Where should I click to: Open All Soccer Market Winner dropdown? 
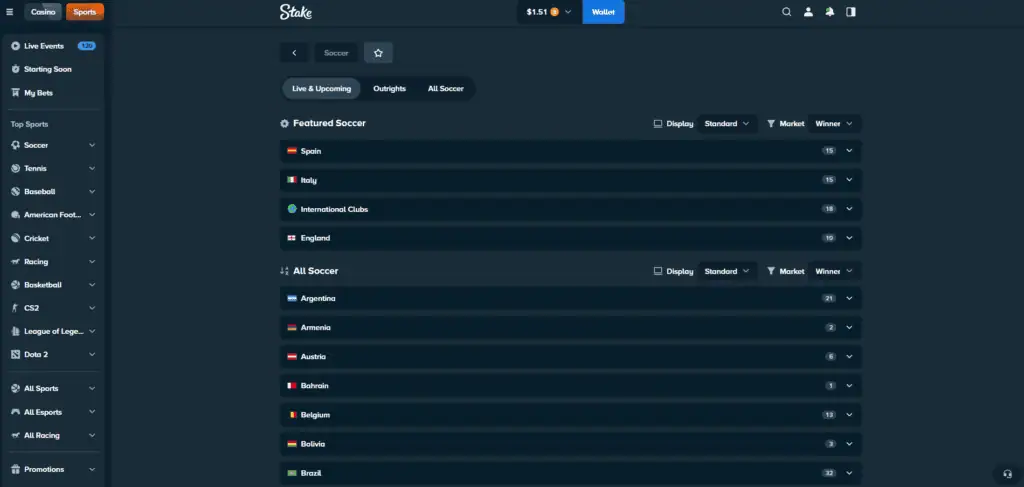point(834,271)
